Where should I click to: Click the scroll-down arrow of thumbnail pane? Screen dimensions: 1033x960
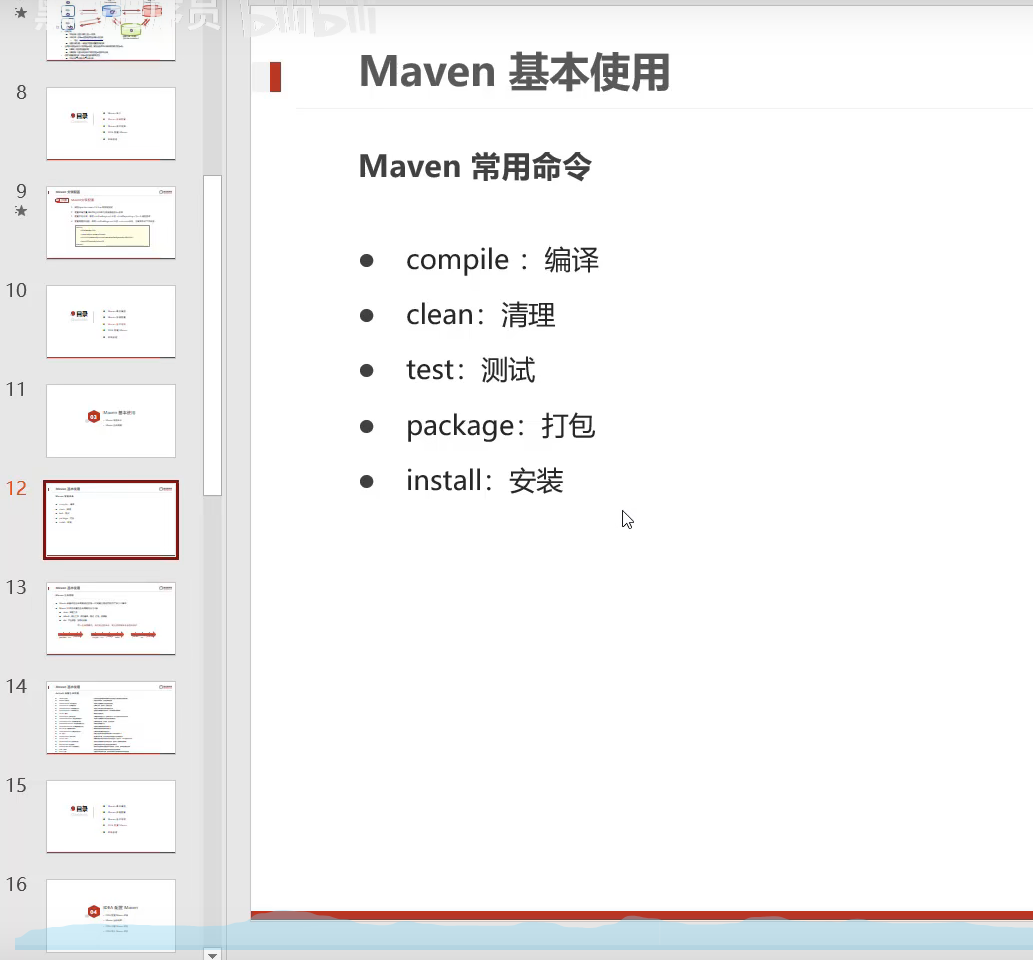[212, 955]
